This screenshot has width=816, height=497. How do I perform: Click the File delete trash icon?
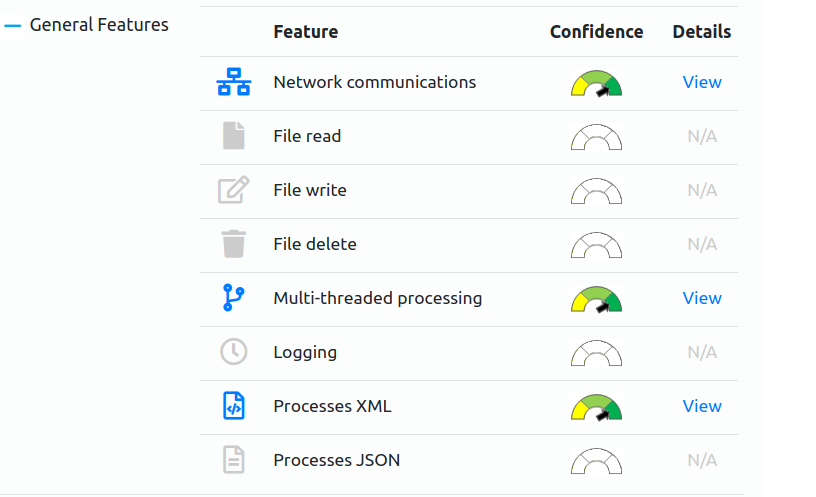pos(234,244)
